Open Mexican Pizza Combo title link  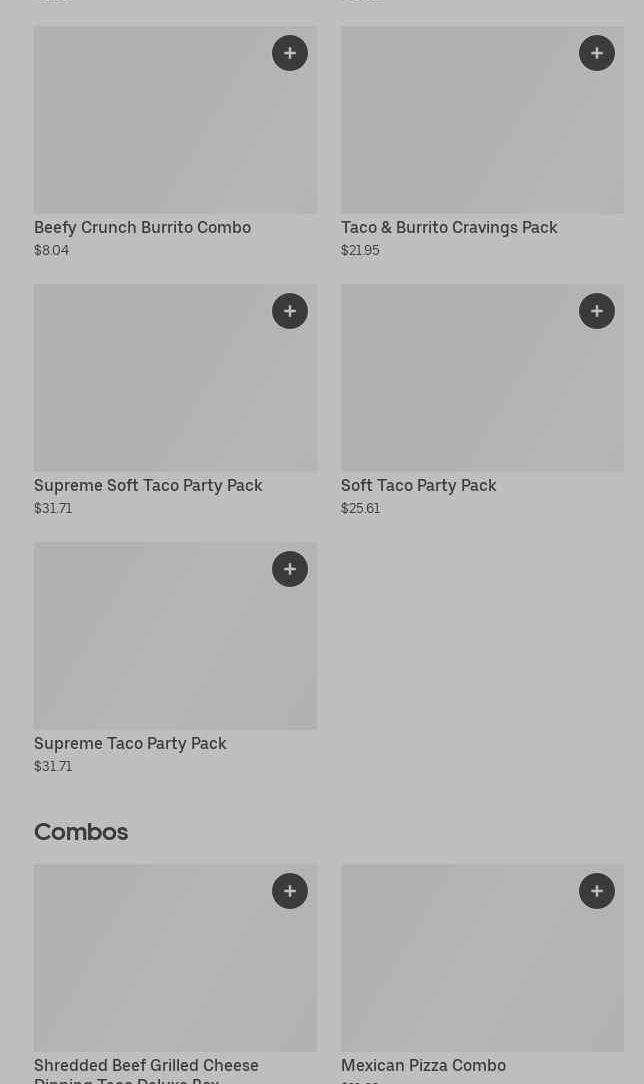point(423,1065)
